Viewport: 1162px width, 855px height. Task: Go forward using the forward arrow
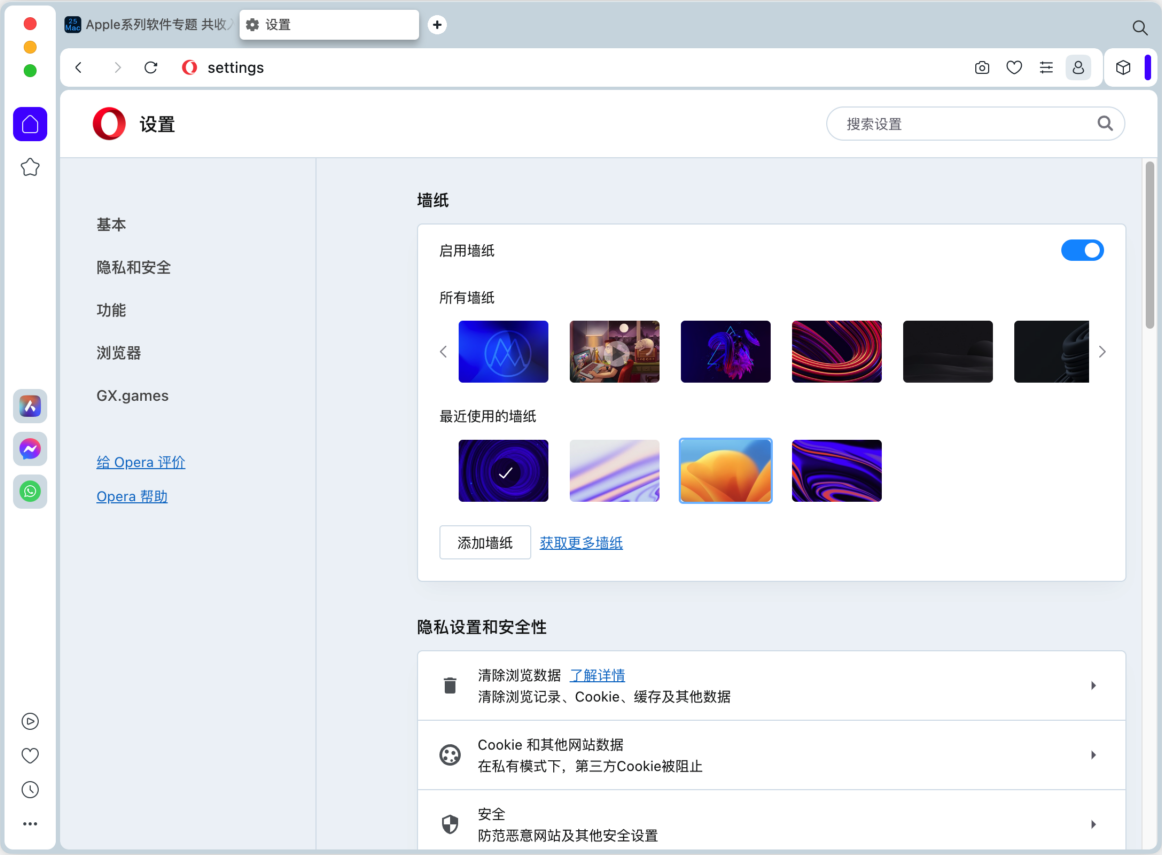tap(117, 67)
